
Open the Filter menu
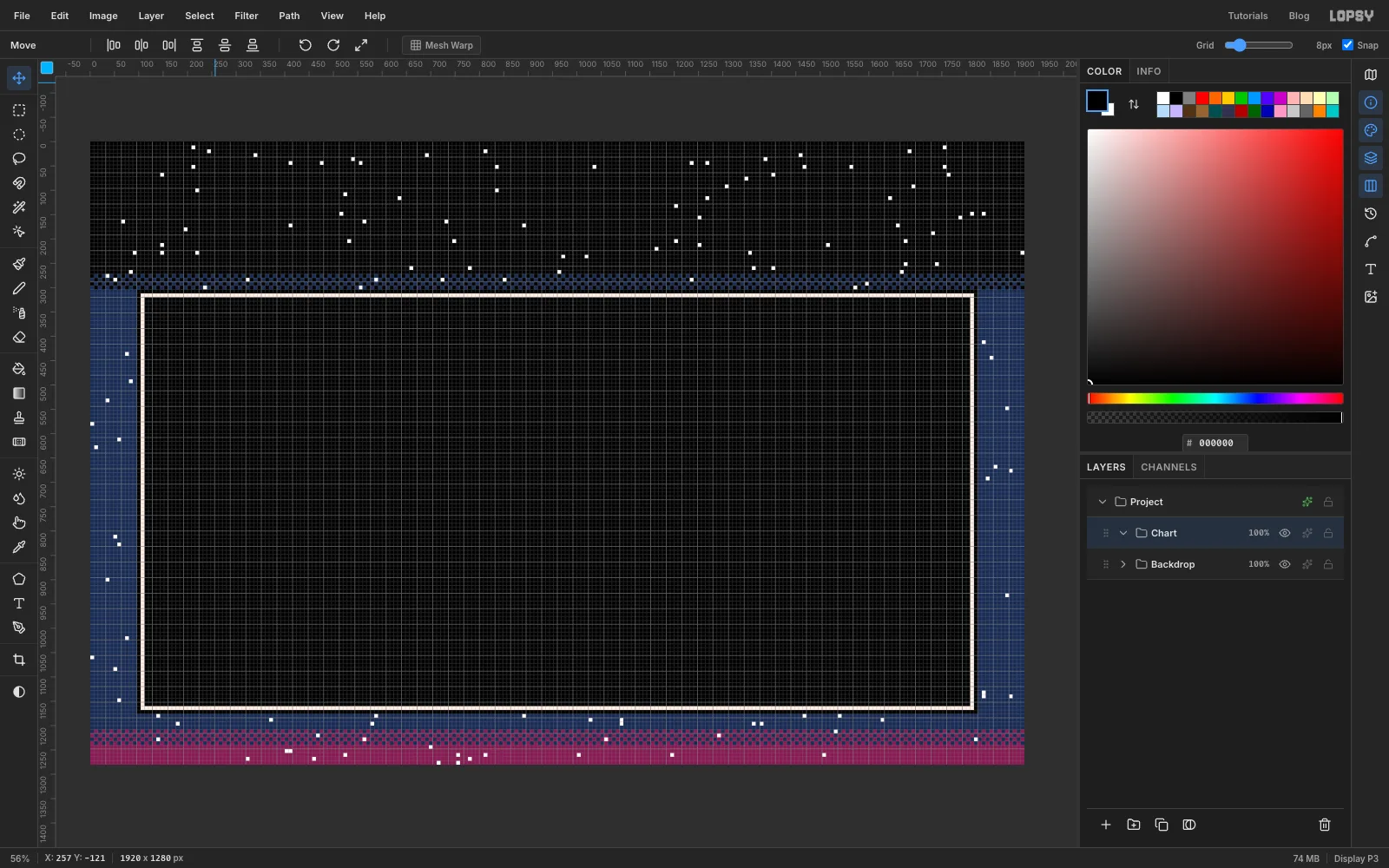pos(247,16)
